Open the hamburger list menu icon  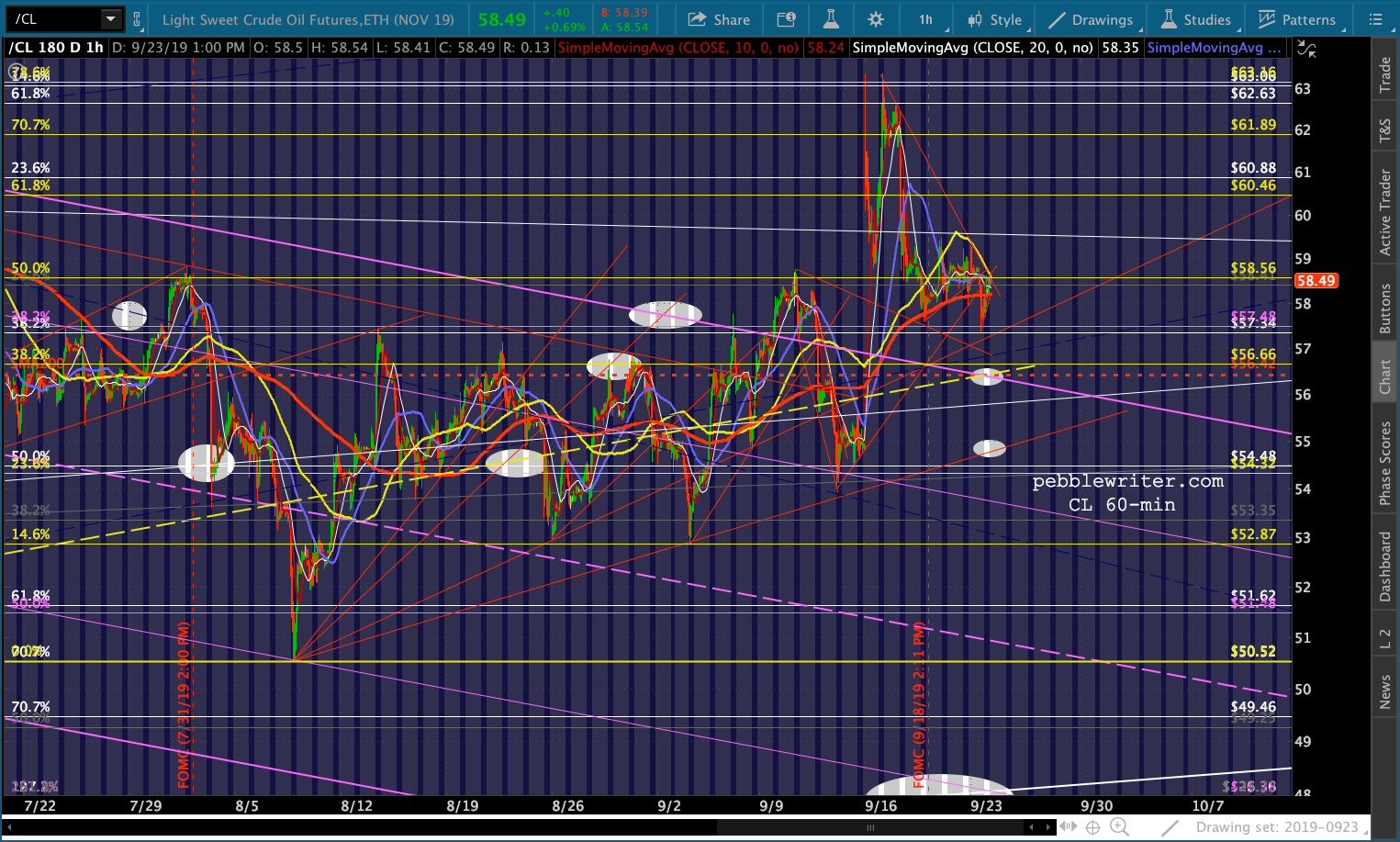pos(1375,19)
